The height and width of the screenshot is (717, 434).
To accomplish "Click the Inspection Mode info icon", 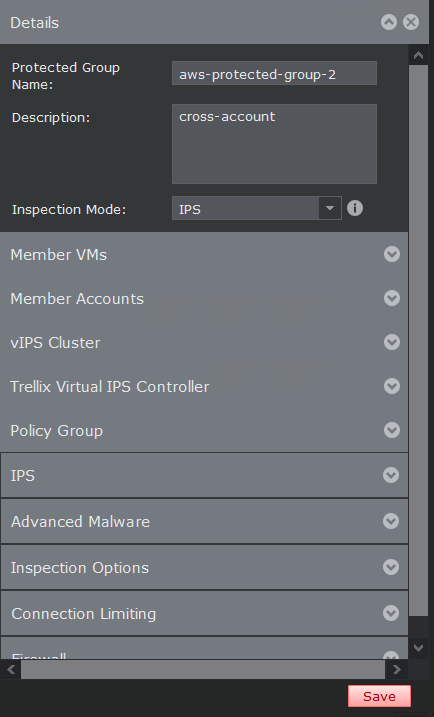I will pyautogui.click(x=355, y=208).
